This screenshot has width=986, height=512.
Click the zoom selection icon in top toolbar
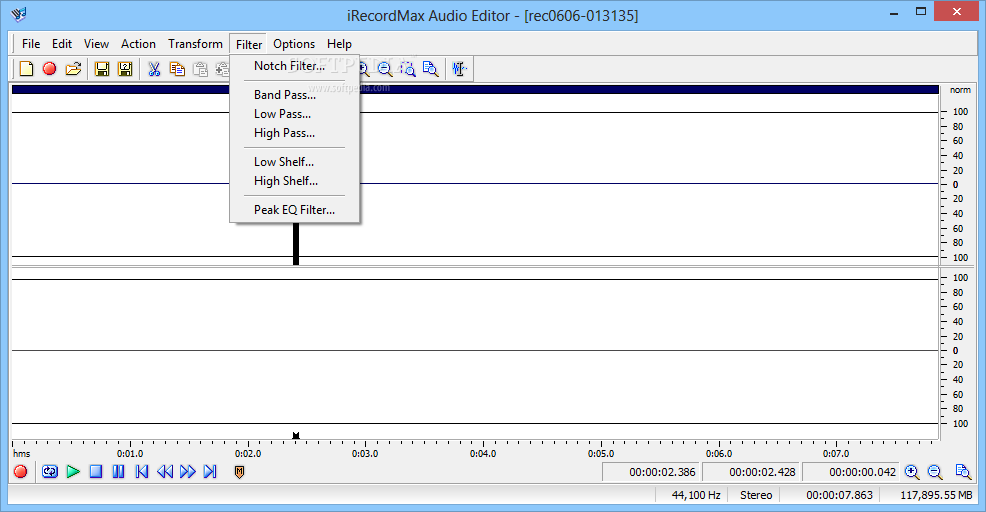click(407, 69)
